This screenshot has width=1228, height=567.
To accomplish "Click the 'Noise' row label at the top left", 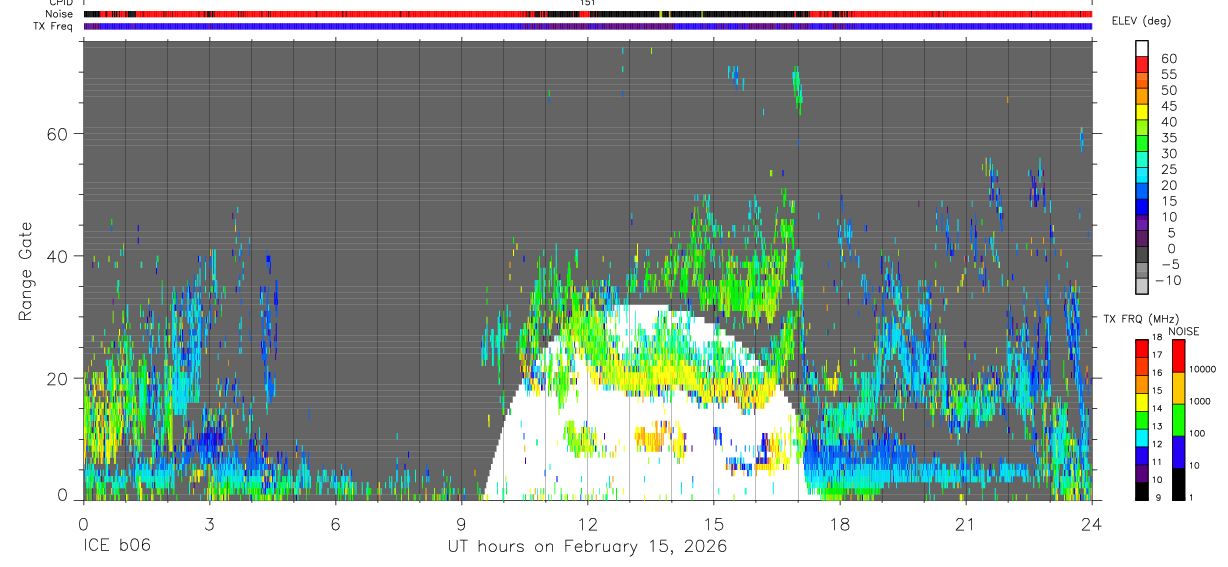I will (x=59, y=15).
